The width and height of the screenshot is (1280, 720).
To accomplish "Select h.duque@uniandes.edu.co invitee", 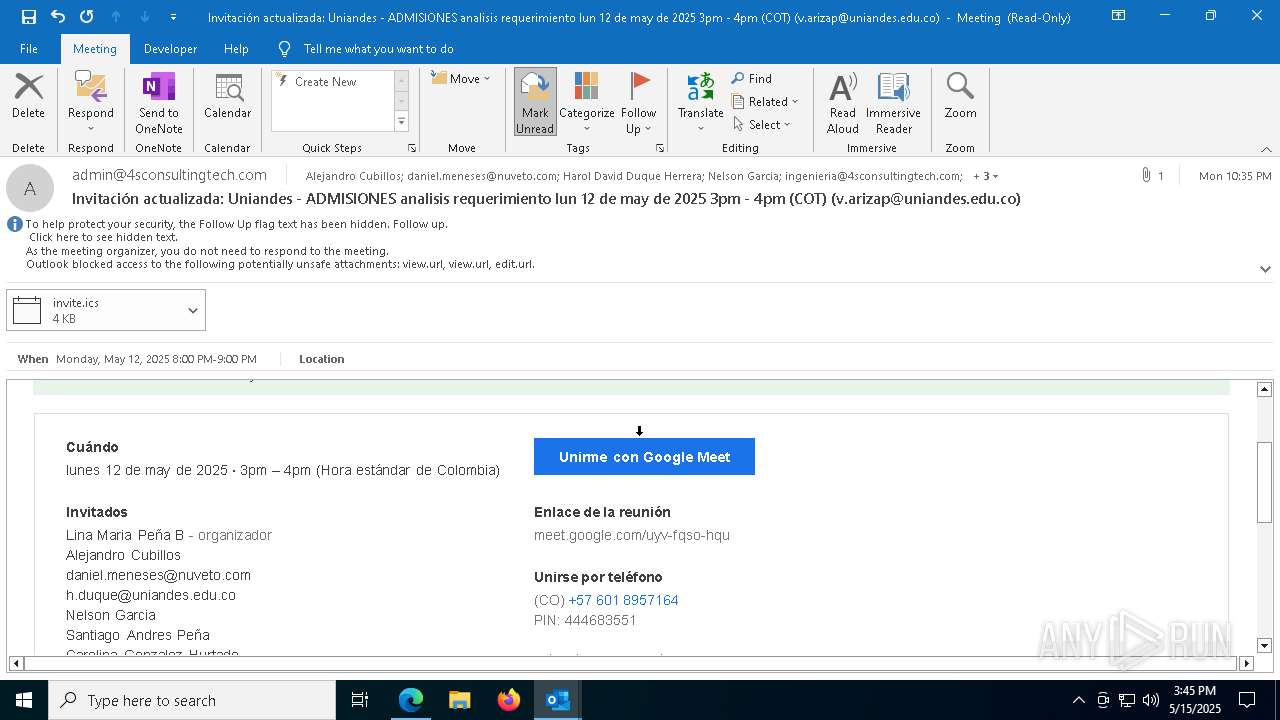I will (151, 595).
